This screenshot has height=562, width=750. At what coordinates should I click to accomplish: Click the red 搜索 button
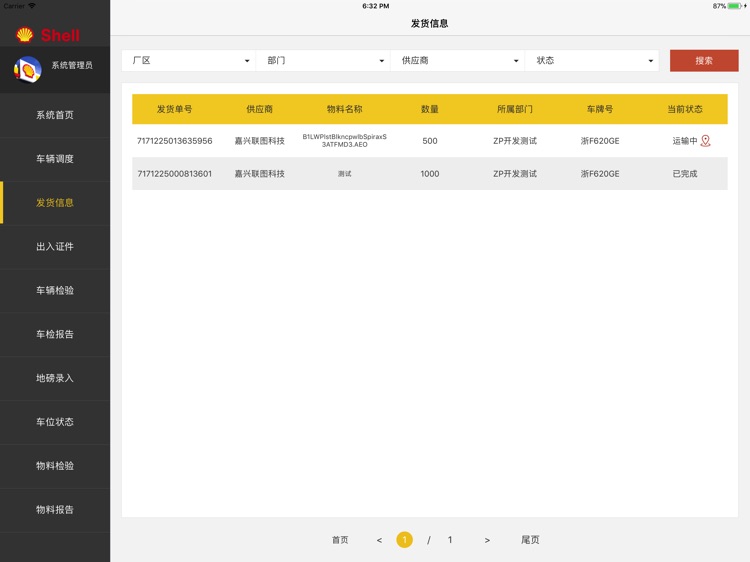[x=704, y=61]
